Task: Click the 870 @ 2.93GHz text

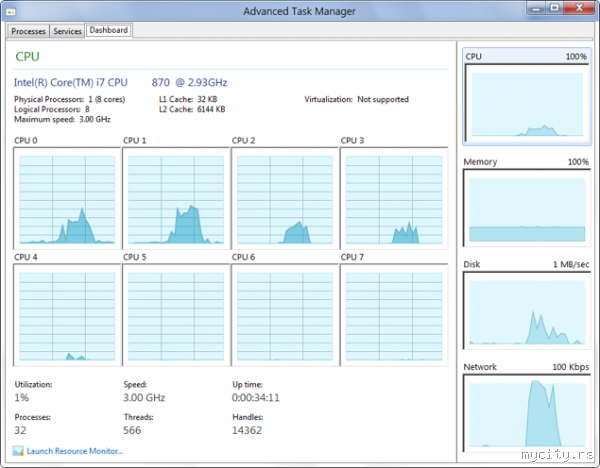Action: click(189, 83)
